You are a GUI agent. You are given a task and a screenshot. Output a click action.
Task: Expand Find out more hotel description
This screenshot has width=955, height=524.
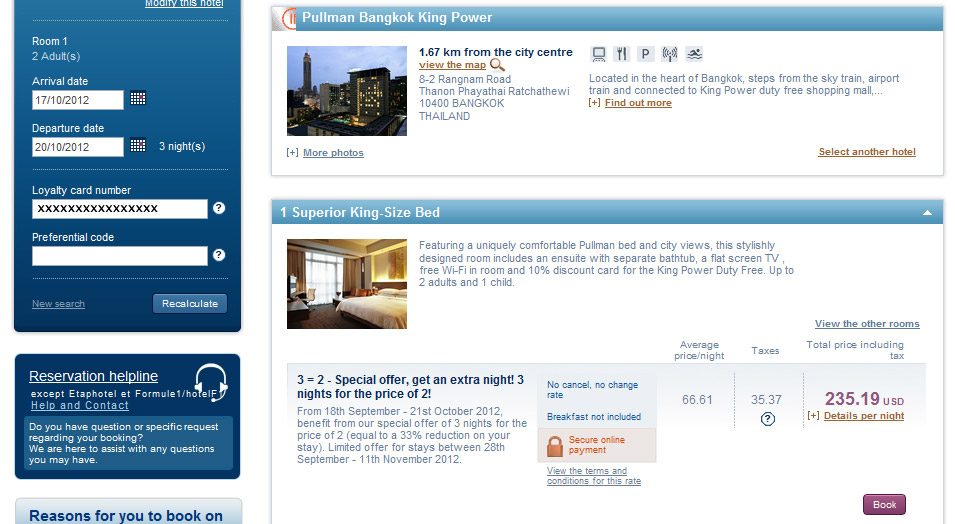click(638, 102)
